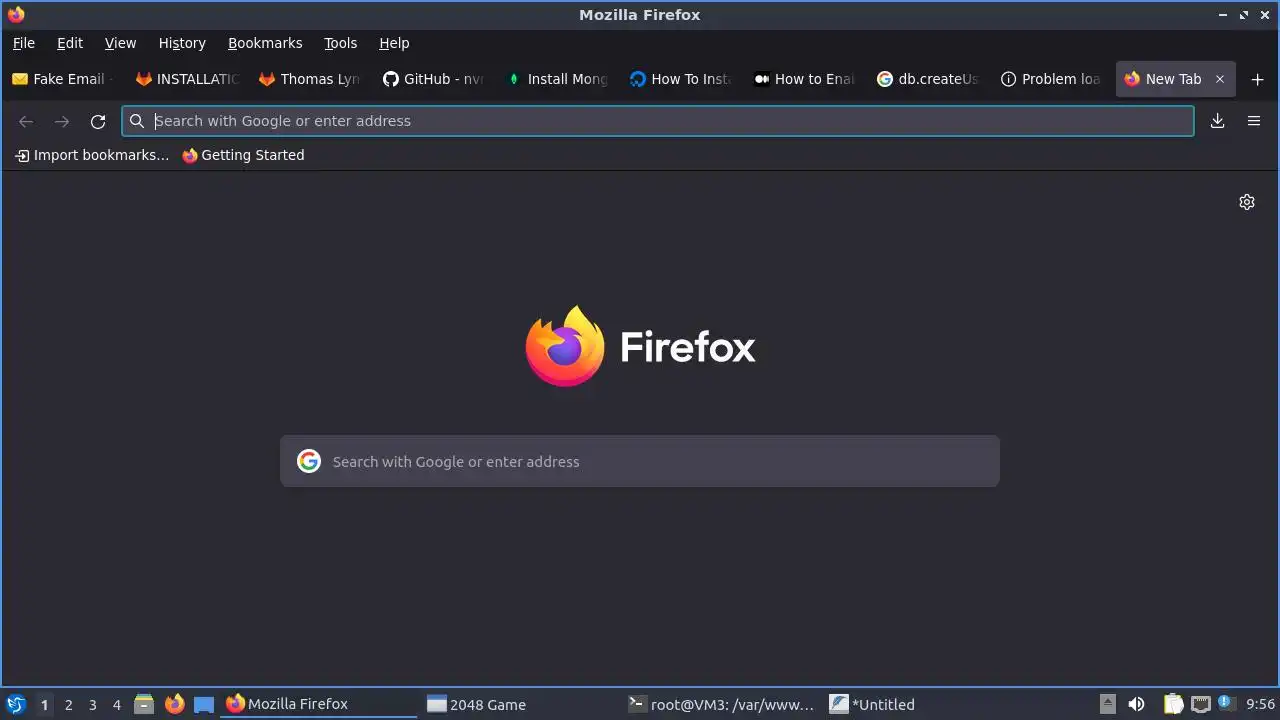Viewport: 1280px width, 720px height.
Task: Switch to workspace 1
Action: click(x=44, y=705)
